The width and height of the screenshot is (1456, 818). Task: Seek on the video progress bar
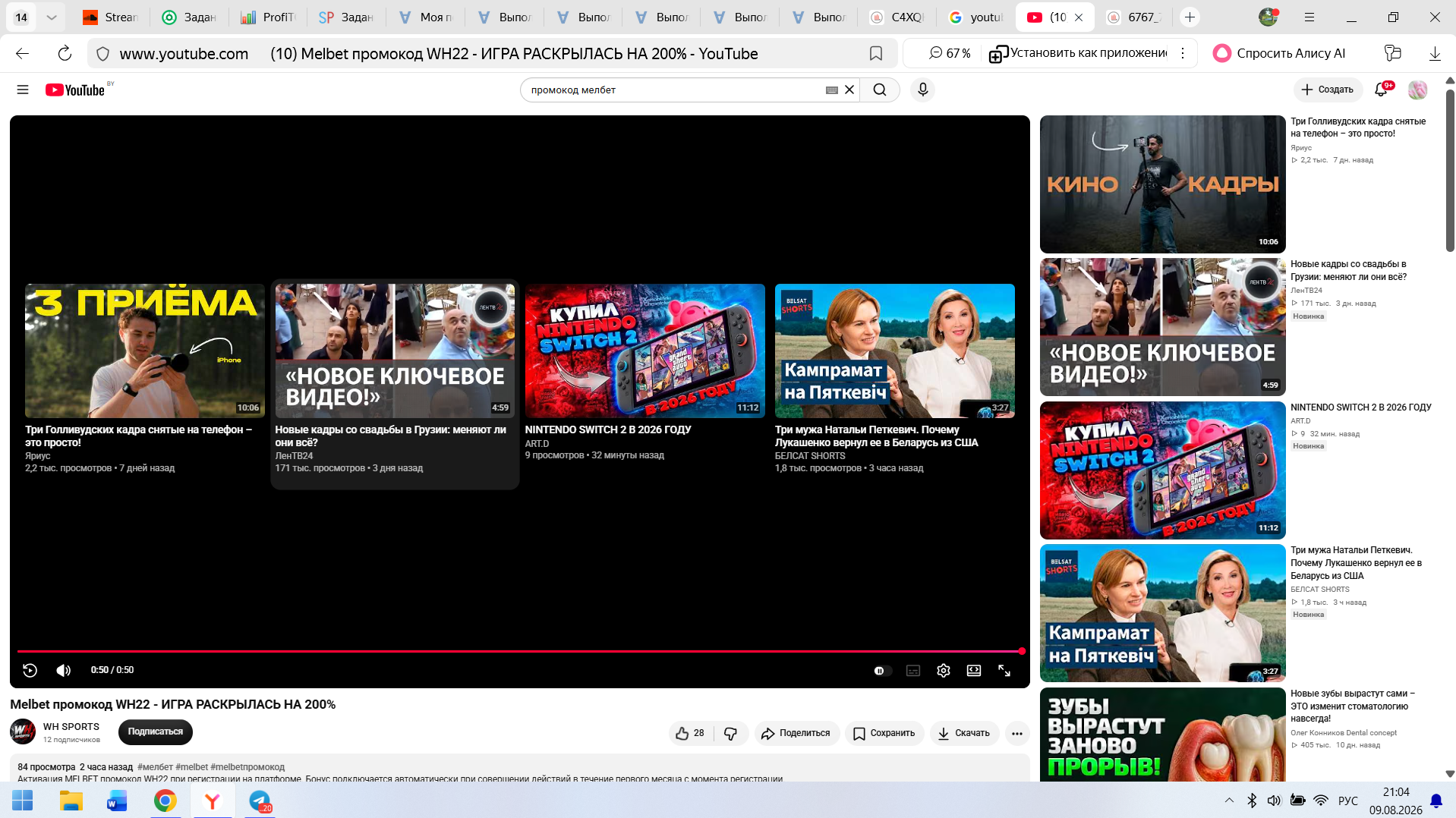pyautogui.click(x=520, y=651)
